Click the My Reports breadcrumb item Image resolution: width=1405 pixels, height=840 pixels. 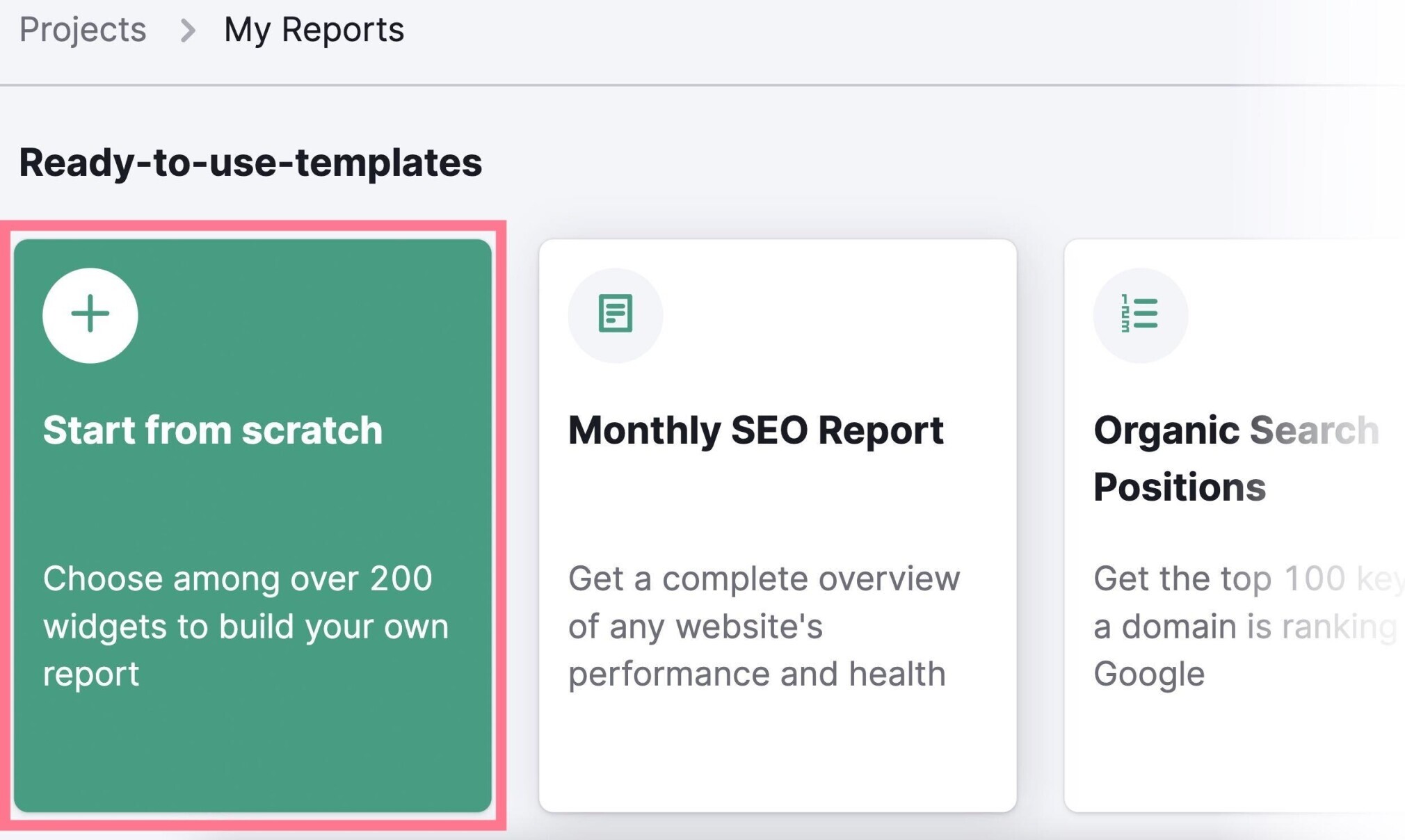coord(314,29)
